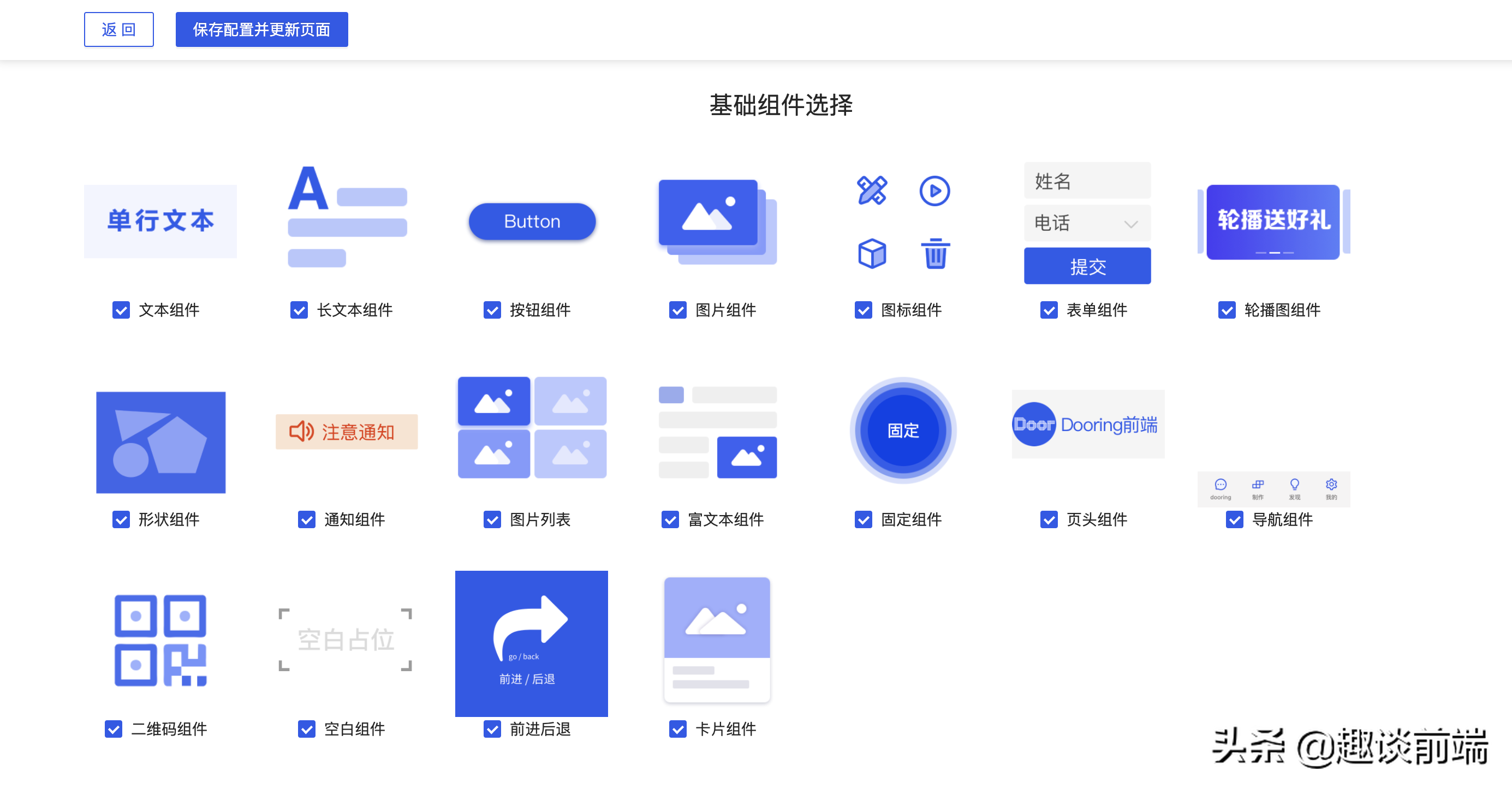Toggle the 轮播图组件 checkbox
1512x789 pixels.
coord(1226,310)
